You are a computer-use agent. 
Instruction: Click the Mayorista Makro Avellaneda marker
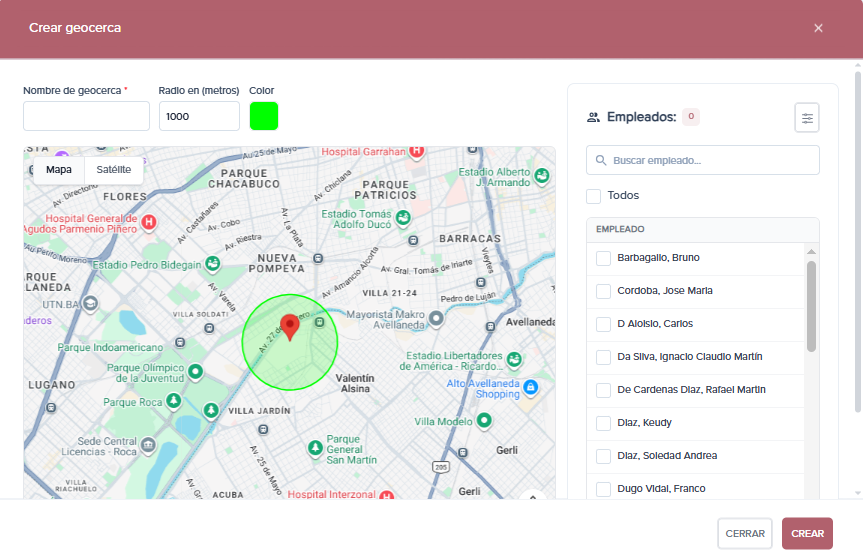click(x=436, y=318)
